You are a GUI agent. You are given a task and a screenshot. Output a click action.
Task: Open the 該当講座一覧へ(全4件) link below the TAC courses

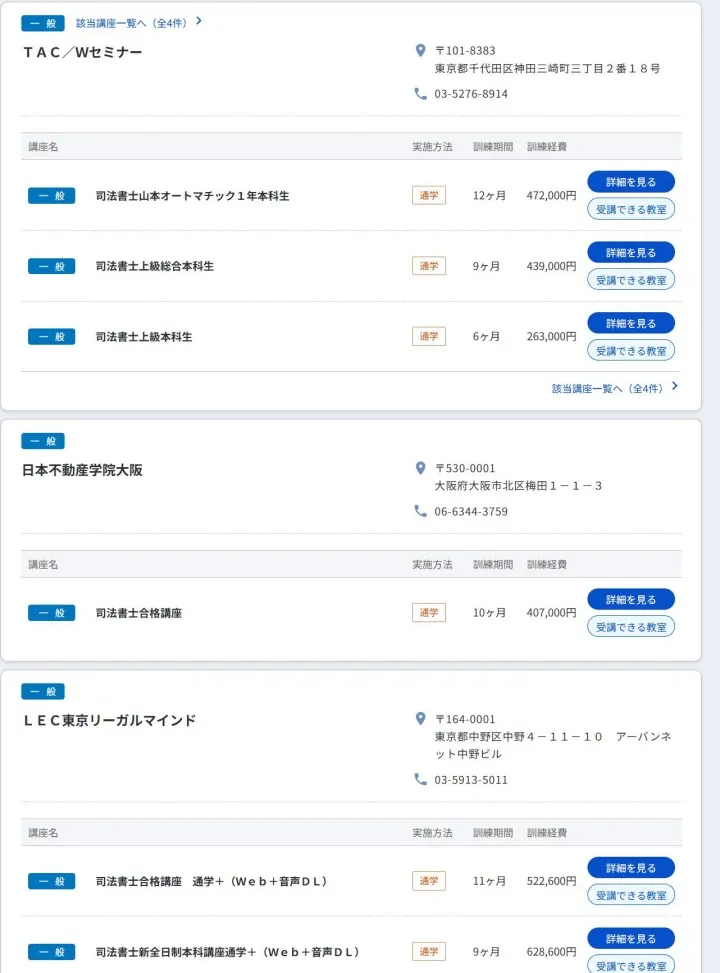coord(607,388)
